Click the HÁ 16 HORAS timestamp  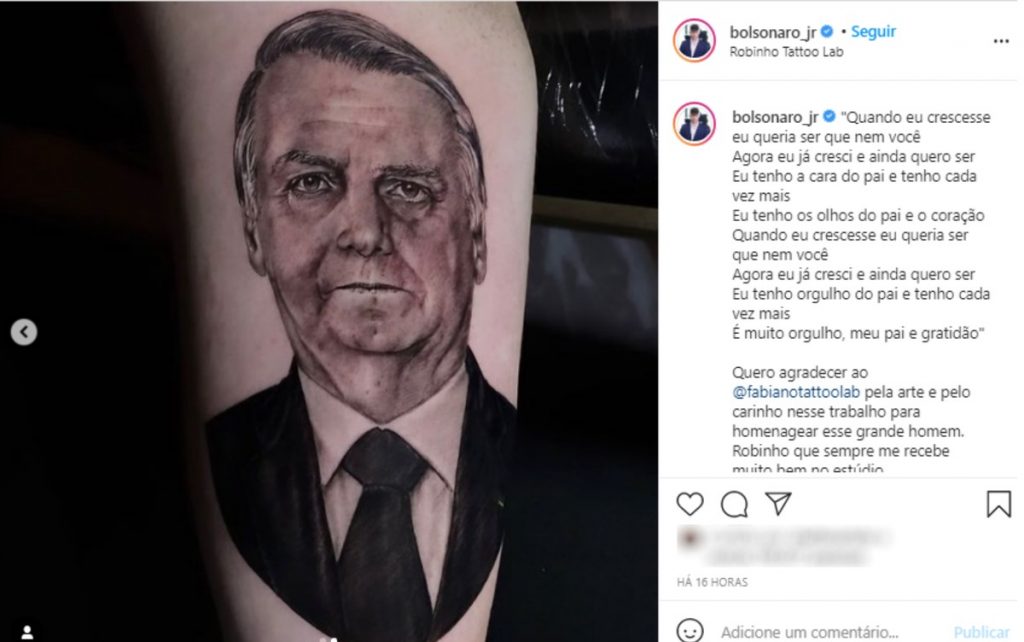tap(712, 582)
